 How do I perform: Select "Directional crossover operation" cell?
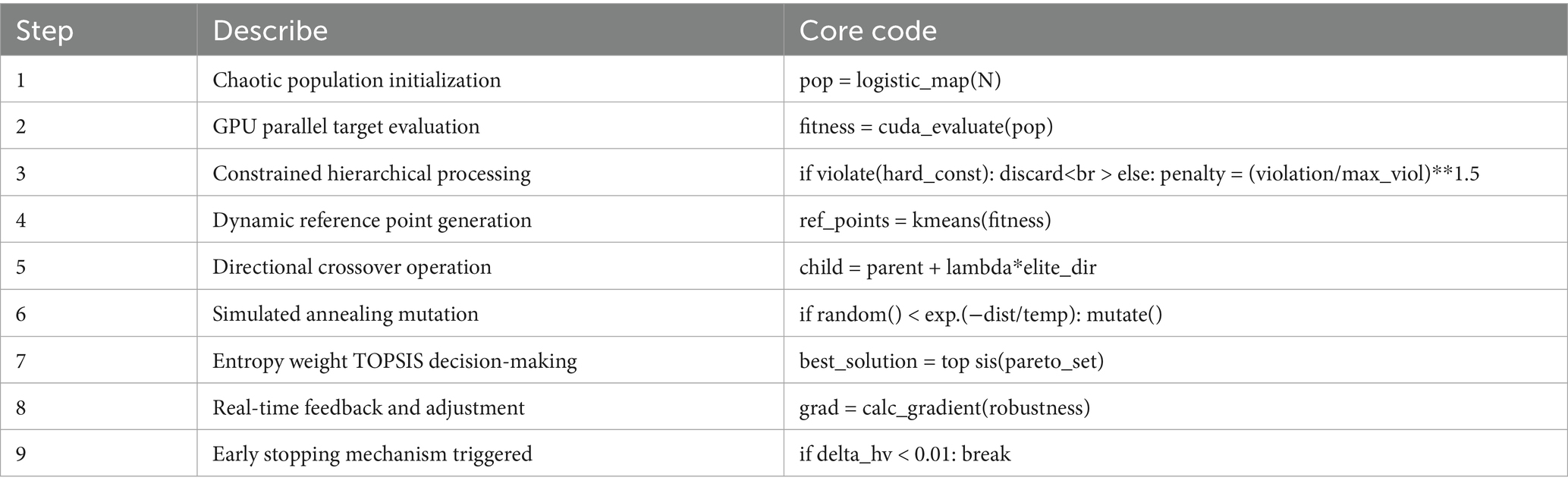(x=352, y=267)
